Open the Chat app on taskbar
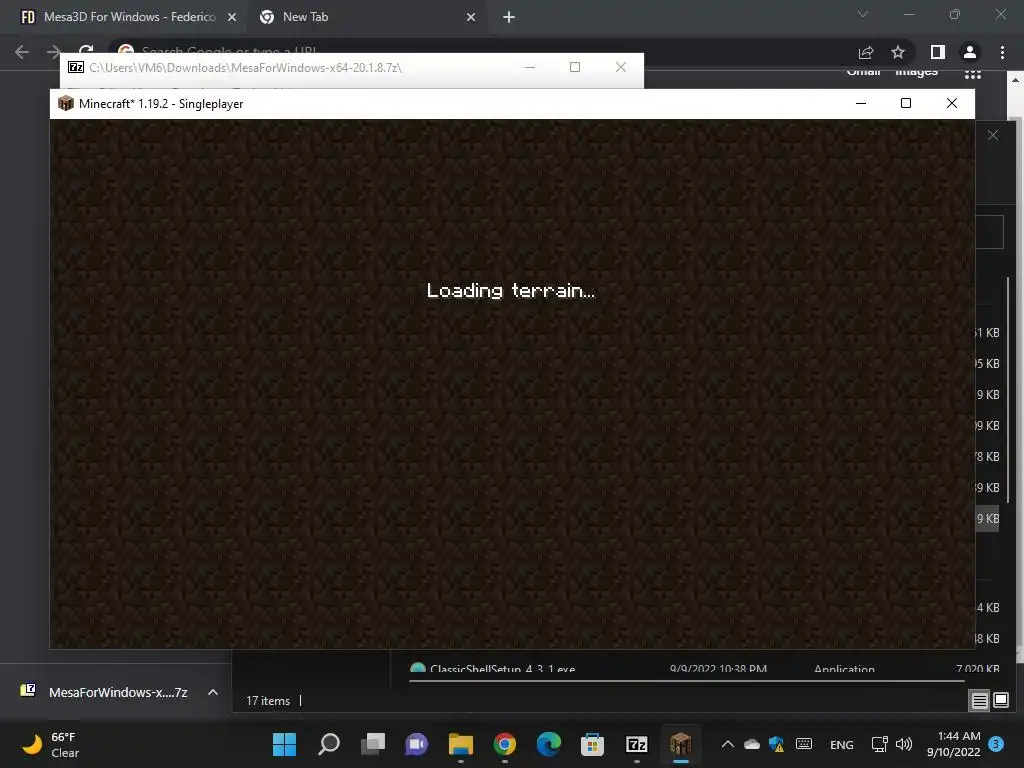1024x768 pixels. pos(417,744)
